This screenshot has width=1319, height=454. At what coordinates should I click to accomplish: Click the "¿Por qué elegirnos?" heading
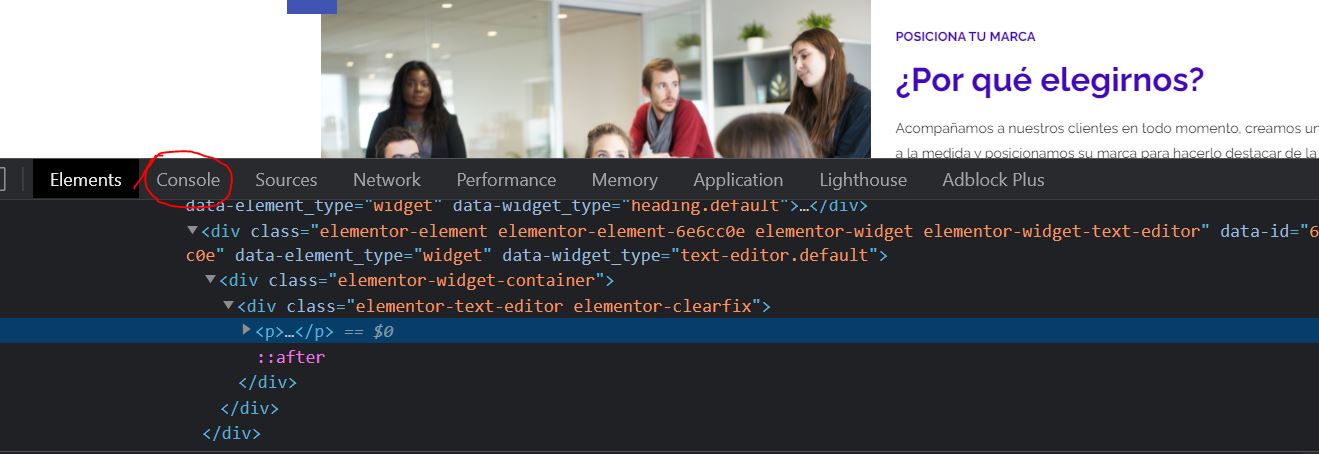pyautogui.click(x=1049, y=80)
